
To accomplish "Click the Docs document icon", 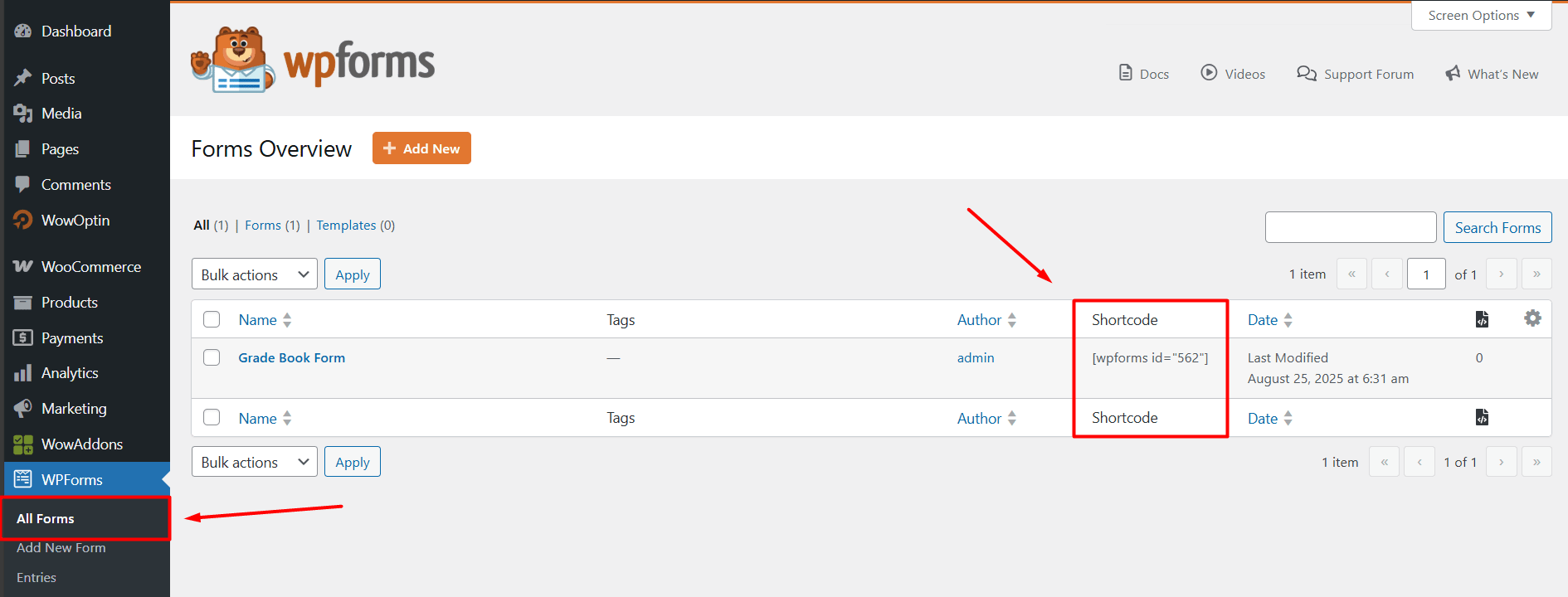I will (1126, 73).
